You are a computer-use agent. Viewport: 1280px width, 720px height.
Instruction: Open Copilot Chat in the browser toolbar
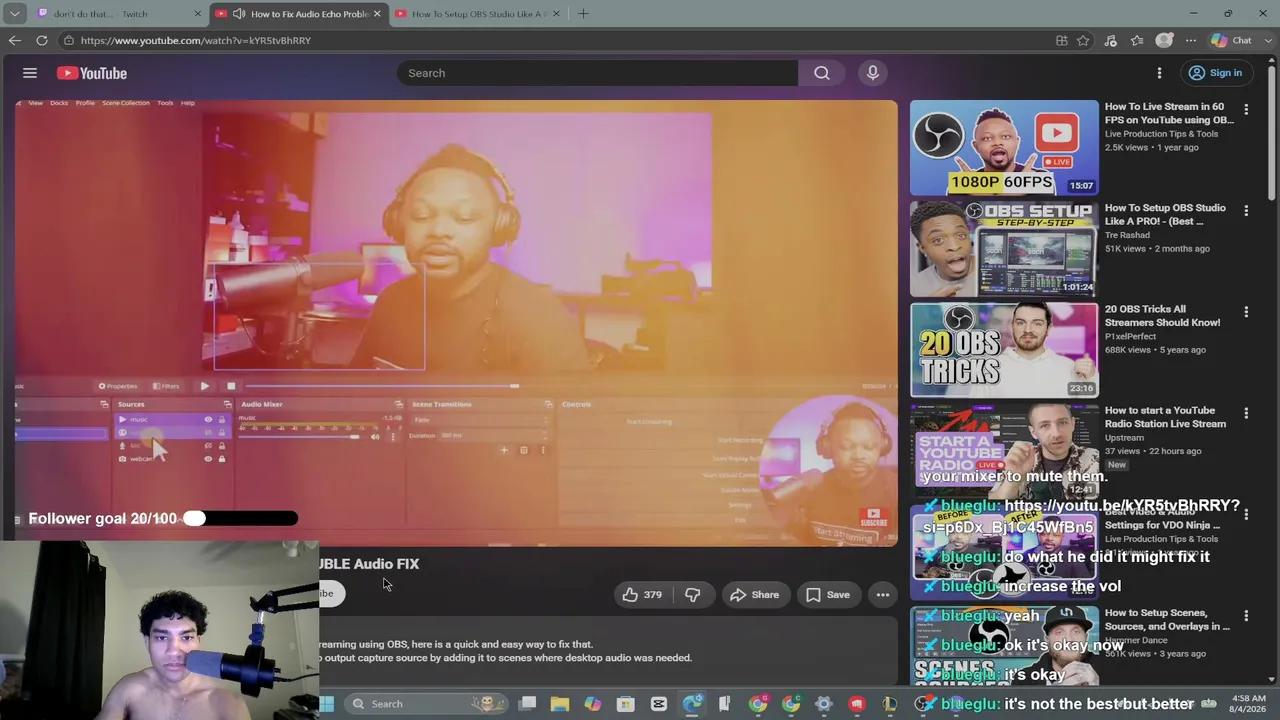coord(1231,40)
